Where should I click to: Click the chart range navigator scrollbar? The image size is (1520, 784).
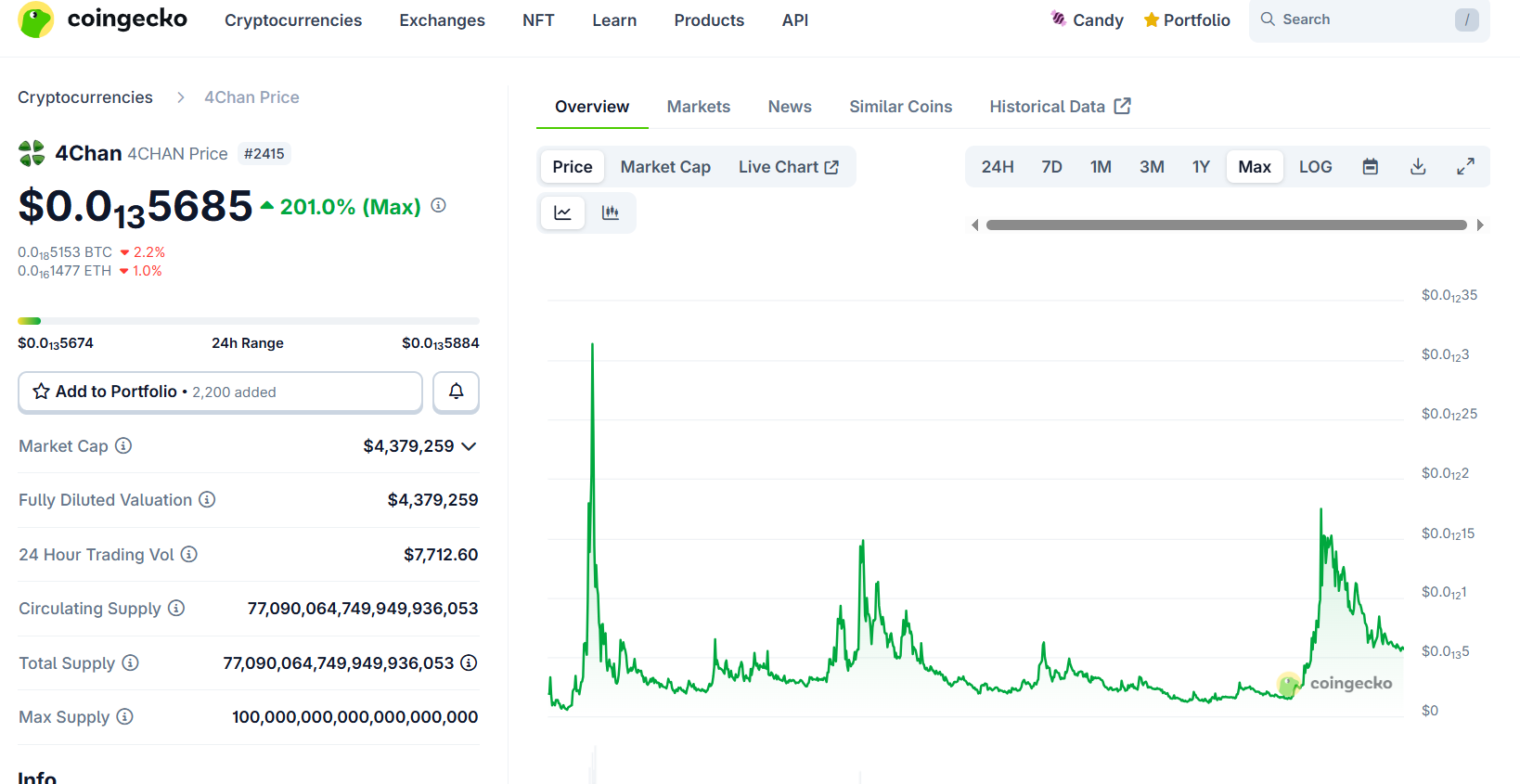tap(1227, 225)
